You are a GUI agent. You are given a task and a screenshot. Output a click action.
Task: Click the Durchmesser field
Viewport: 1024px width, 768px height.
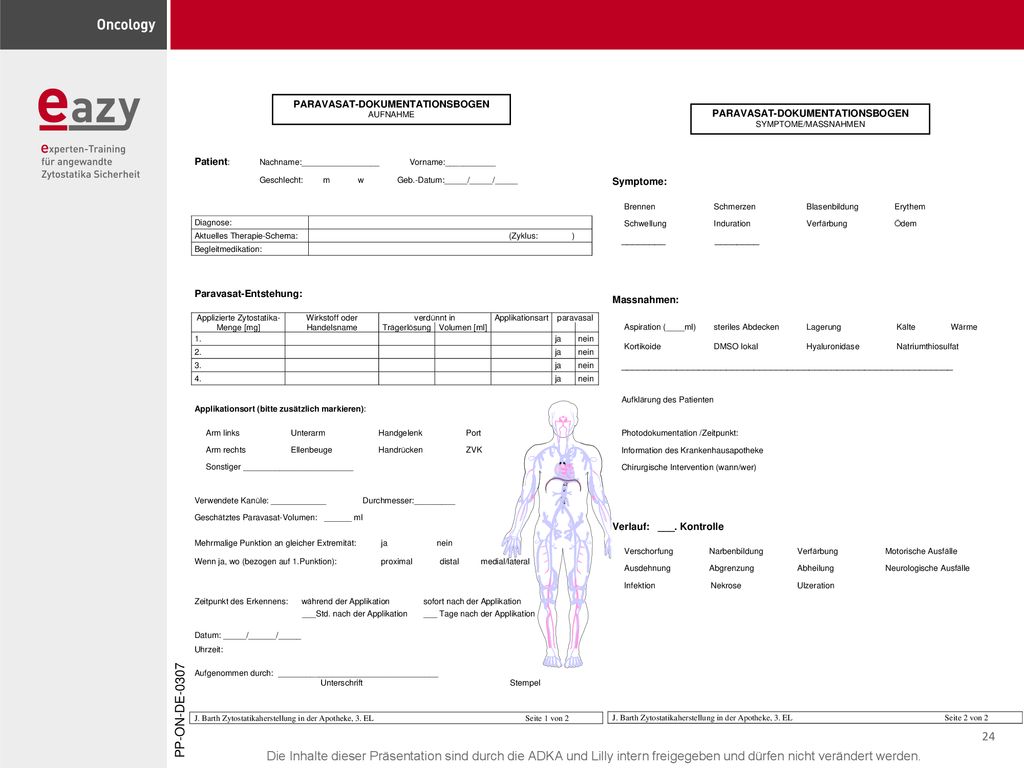coord(435,501)
